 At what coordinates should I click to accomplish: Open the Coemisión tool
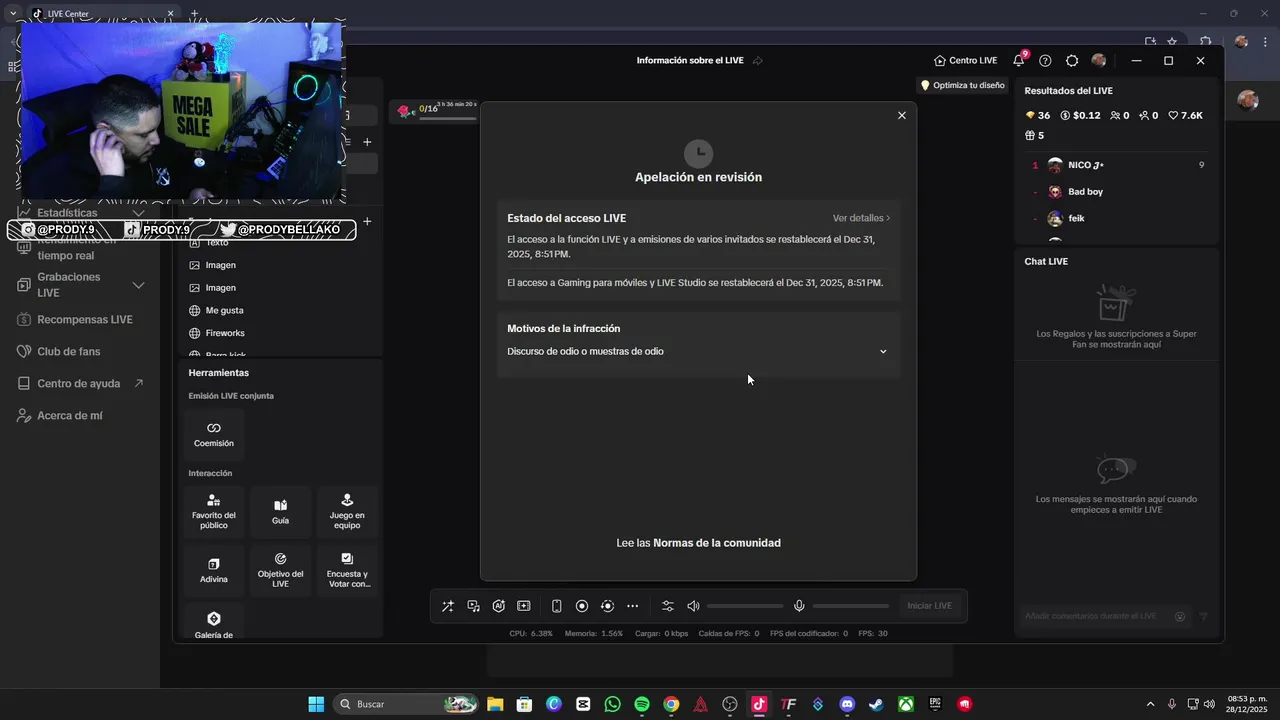coord(214,434)
